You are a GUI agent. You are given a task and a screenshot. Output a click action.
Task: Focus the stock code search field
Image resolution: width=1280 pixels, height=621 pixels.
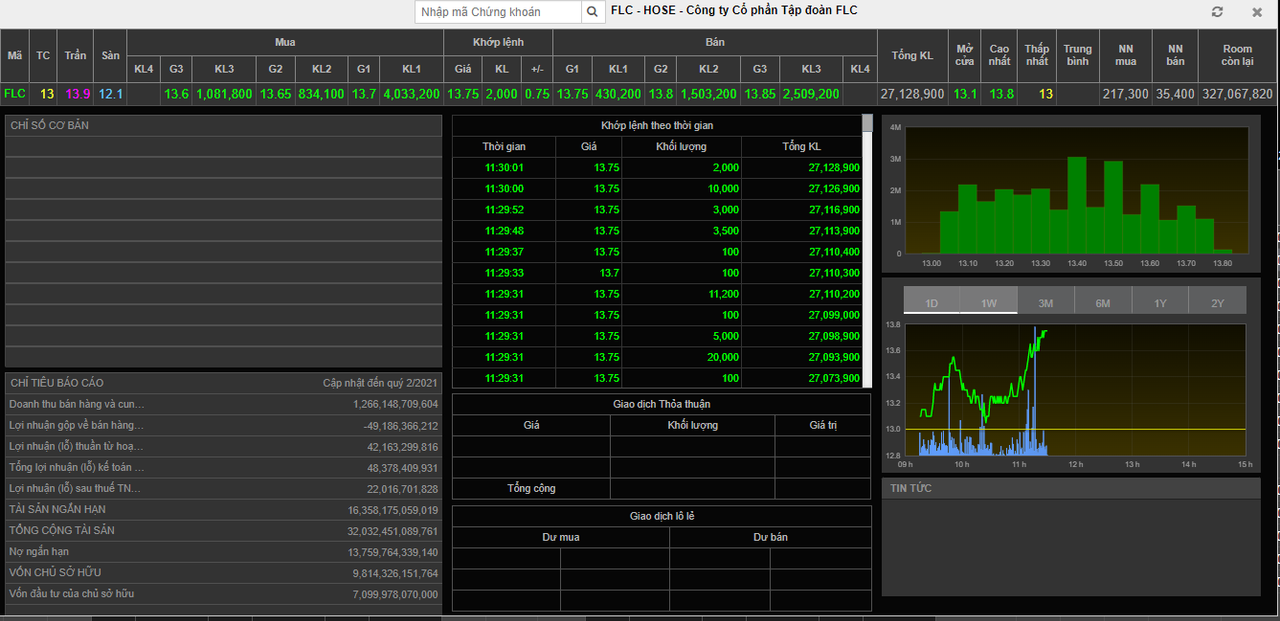498,12
